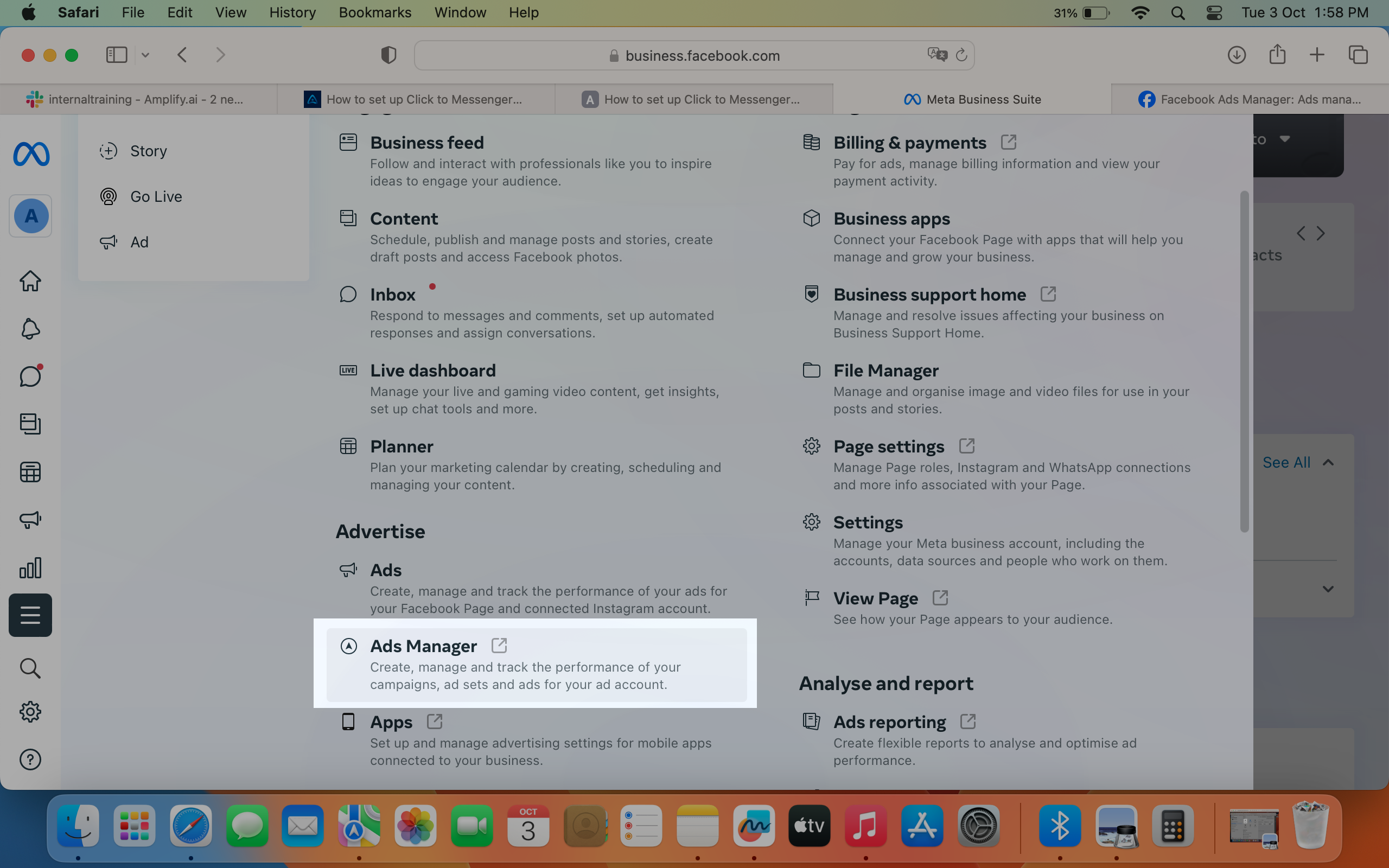The image size is (1389, 868).
Task: Open Content icon in left sidebar
Action: 30,424
